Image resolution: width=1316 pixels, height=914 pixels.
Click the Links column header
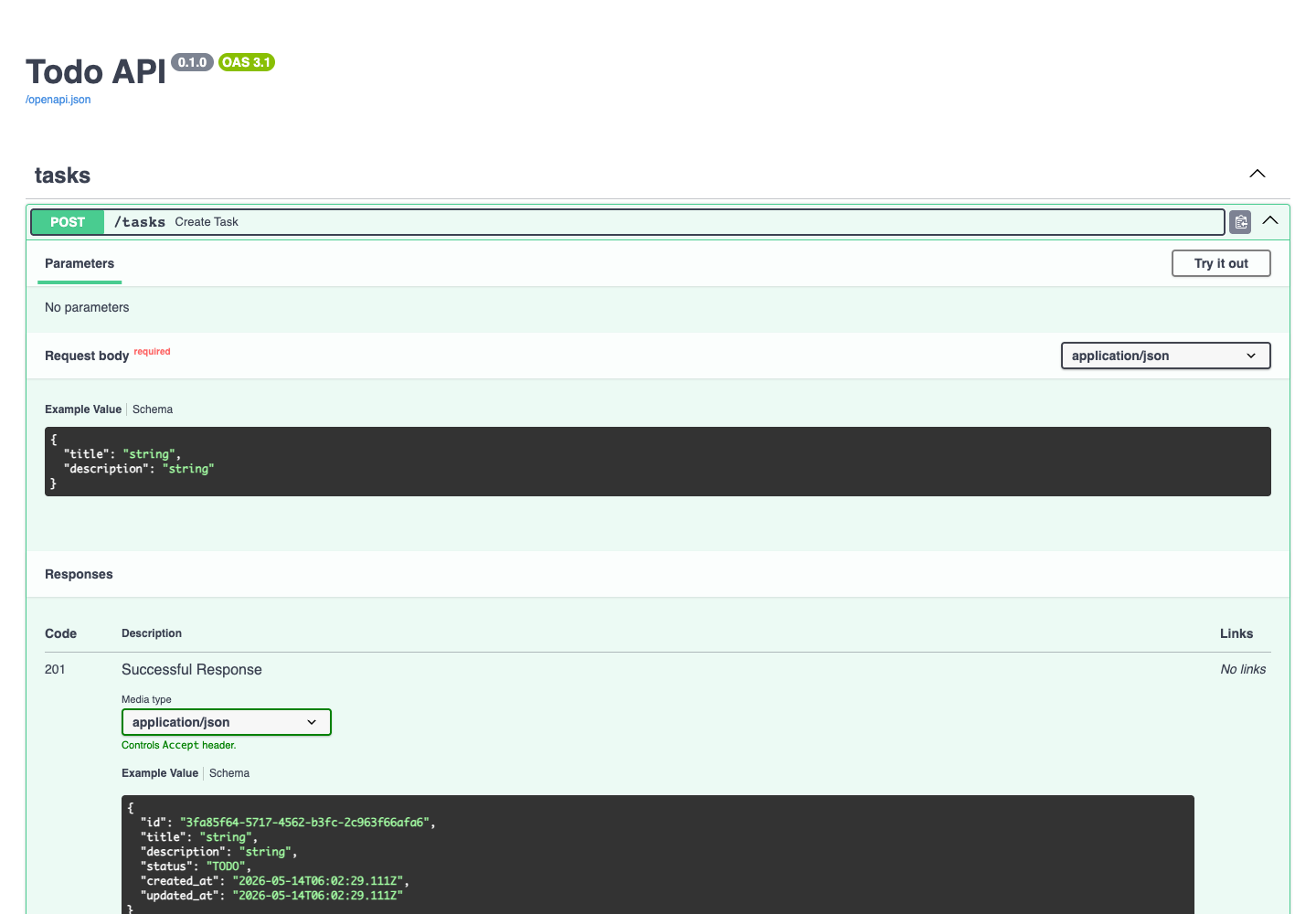click(x=1236, y=633)
